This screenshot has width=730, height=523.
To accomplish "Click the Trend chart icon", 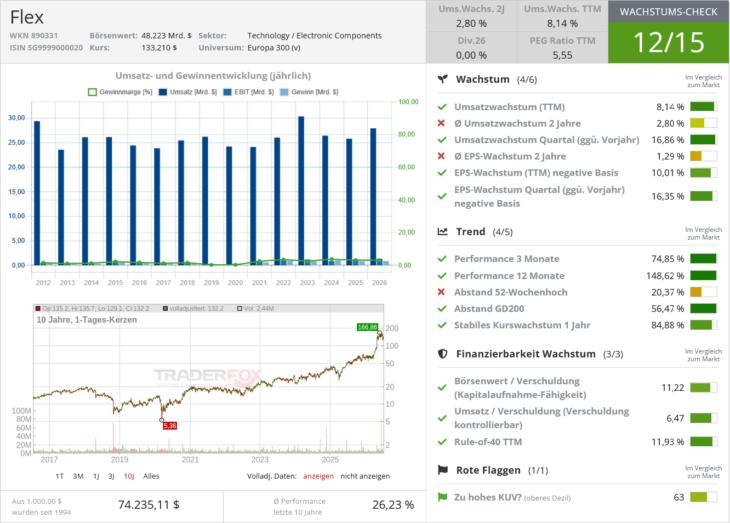I will 443,231.
